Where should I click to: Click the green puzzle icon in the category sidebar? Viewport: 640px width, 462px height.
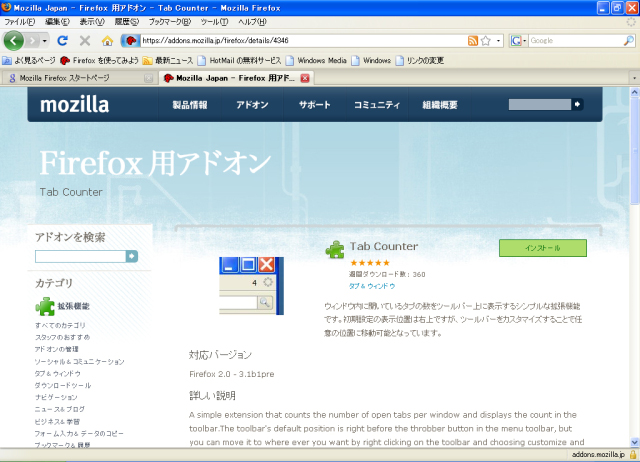[45, 307]
